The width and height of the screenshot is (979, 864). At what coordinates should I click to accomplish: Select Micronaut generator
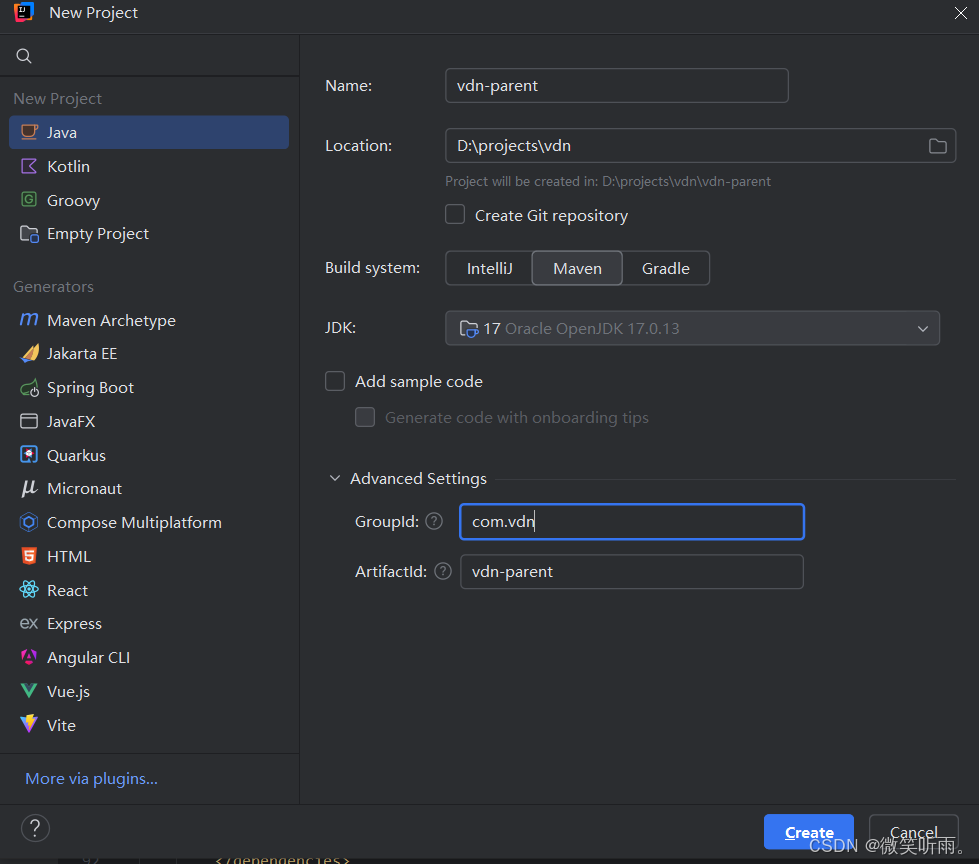(149, 489)
